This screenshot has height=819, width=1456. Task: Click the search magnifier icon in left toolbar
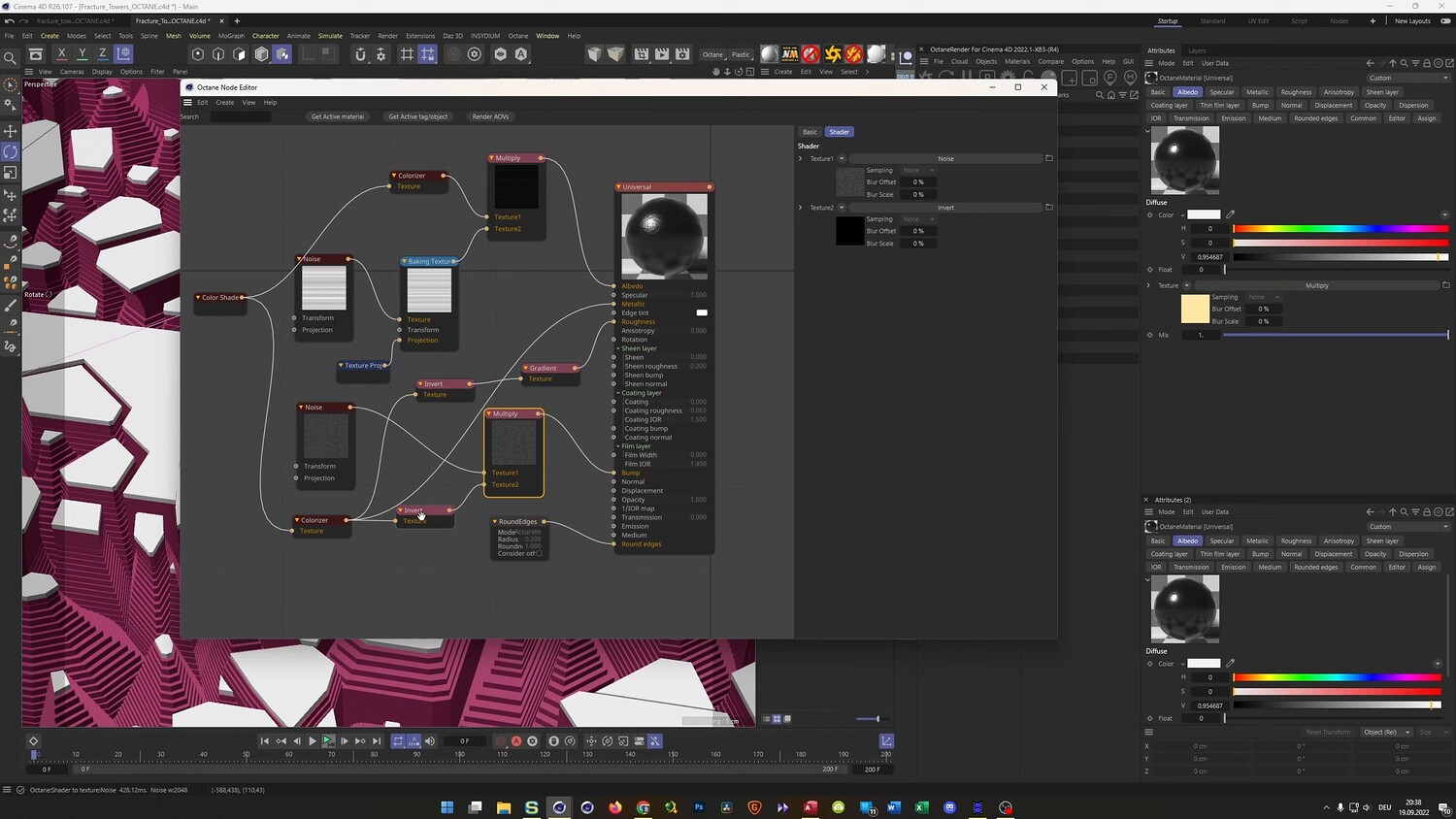click(11, 58)
